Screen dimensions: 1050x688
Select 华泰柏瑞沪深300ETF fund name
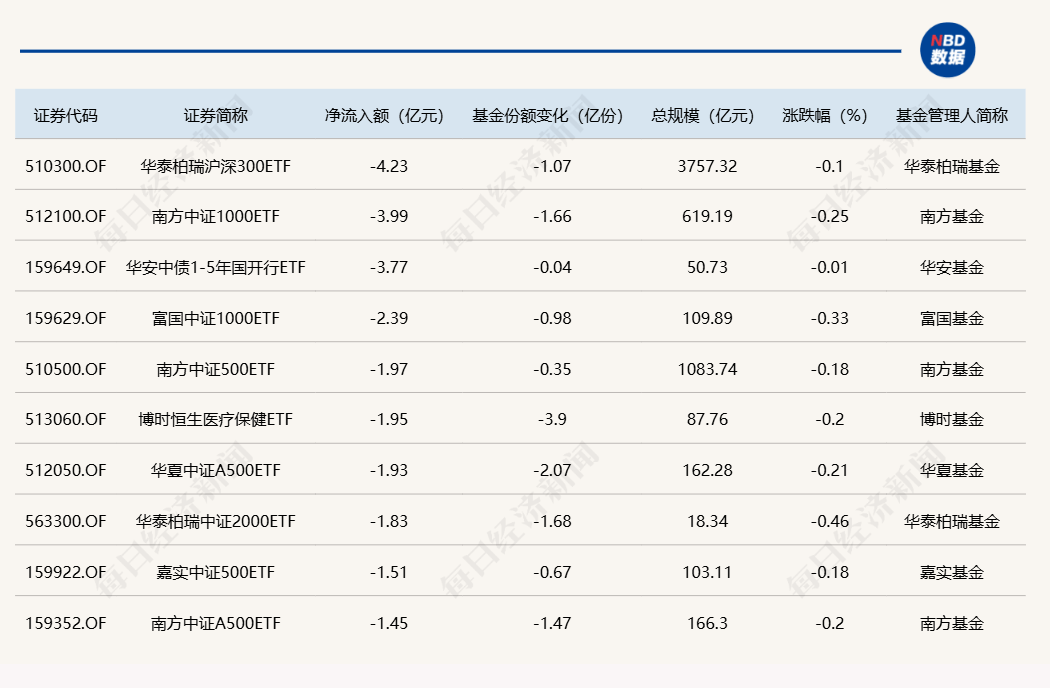(x=215, y=166)
